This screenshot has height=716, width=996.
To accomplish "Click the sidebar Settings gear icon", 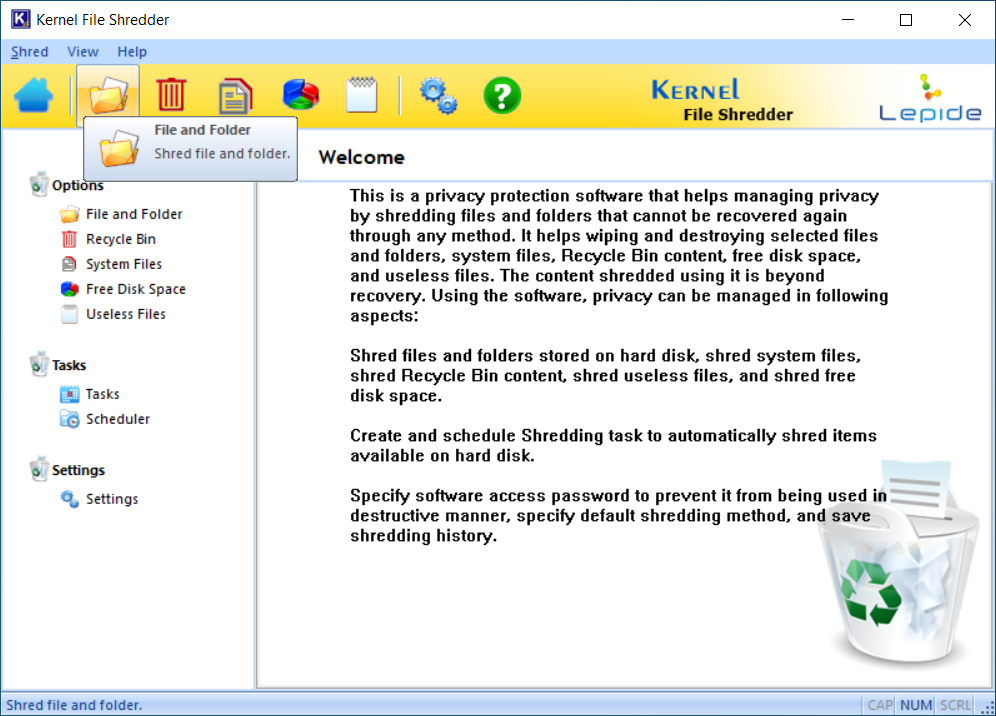I will point(69,499).
